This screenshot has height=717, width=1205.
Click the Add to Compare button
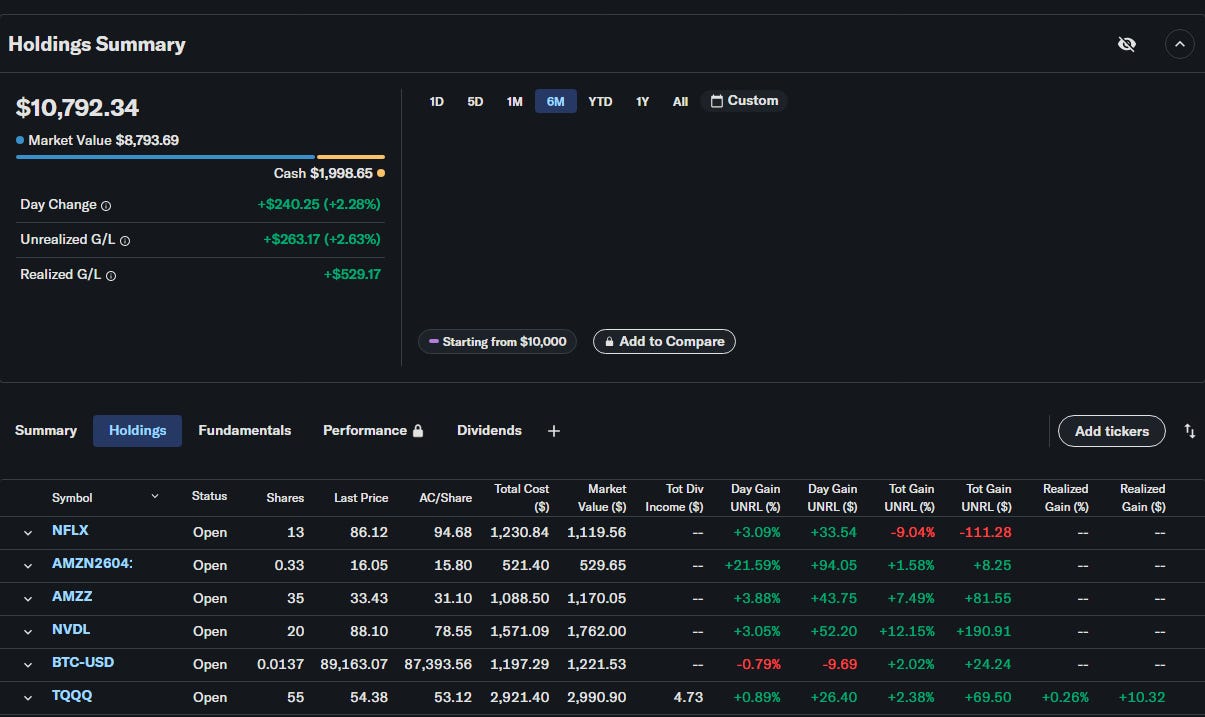[664, 342]
